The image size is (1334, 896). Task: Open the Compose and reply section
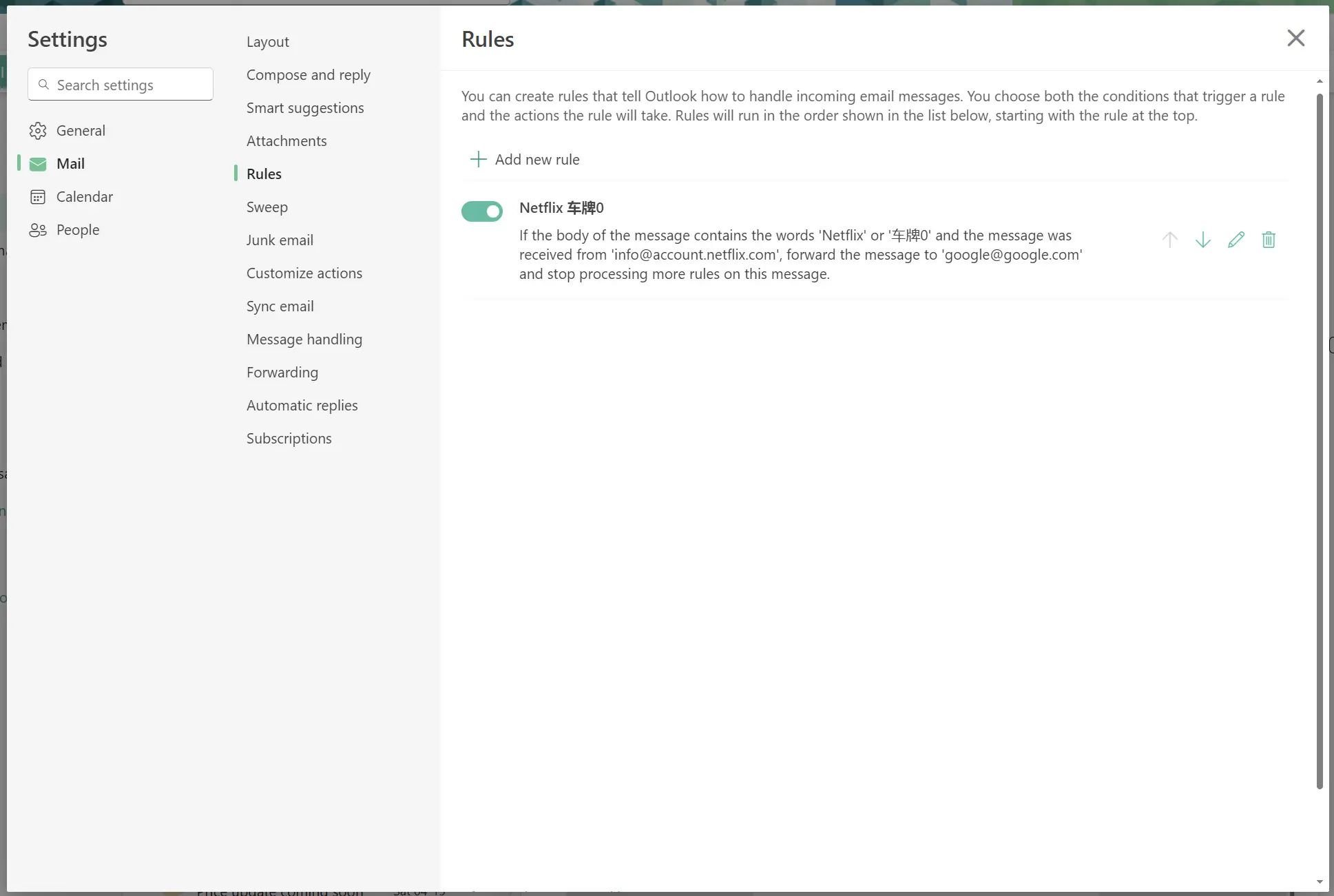pos(309,75)
